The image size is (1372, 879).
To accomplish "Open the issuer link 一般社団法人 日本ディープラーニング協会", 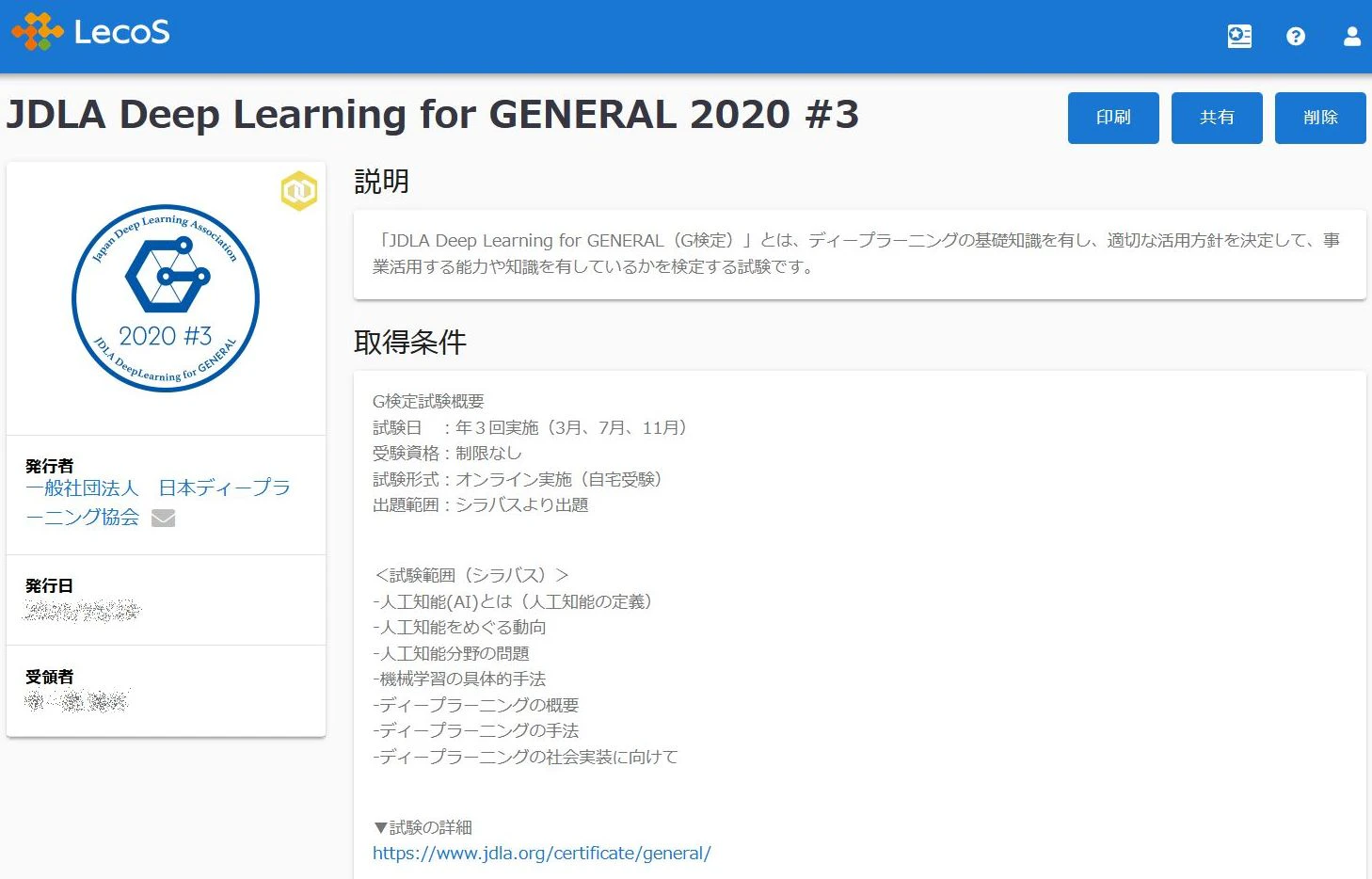I will pyautogui.click(x=158, y=503).
